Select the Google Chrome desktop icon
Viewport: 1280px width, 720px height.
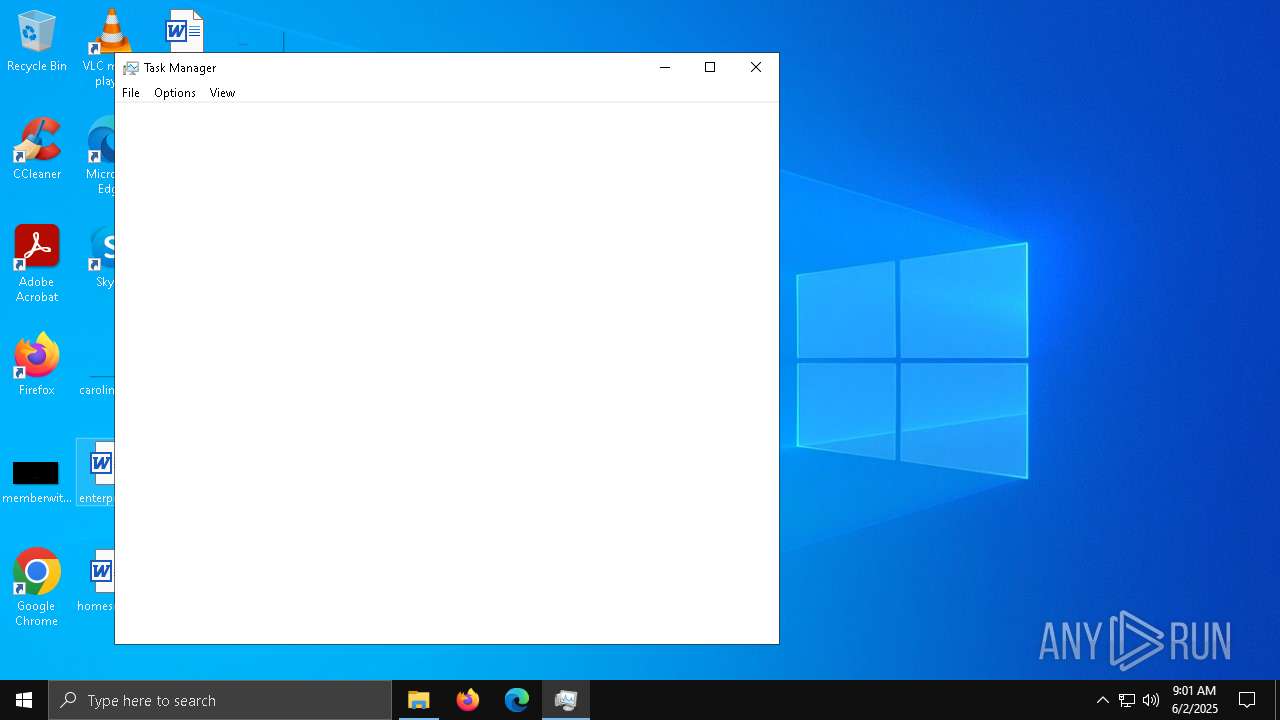point(37,588)
